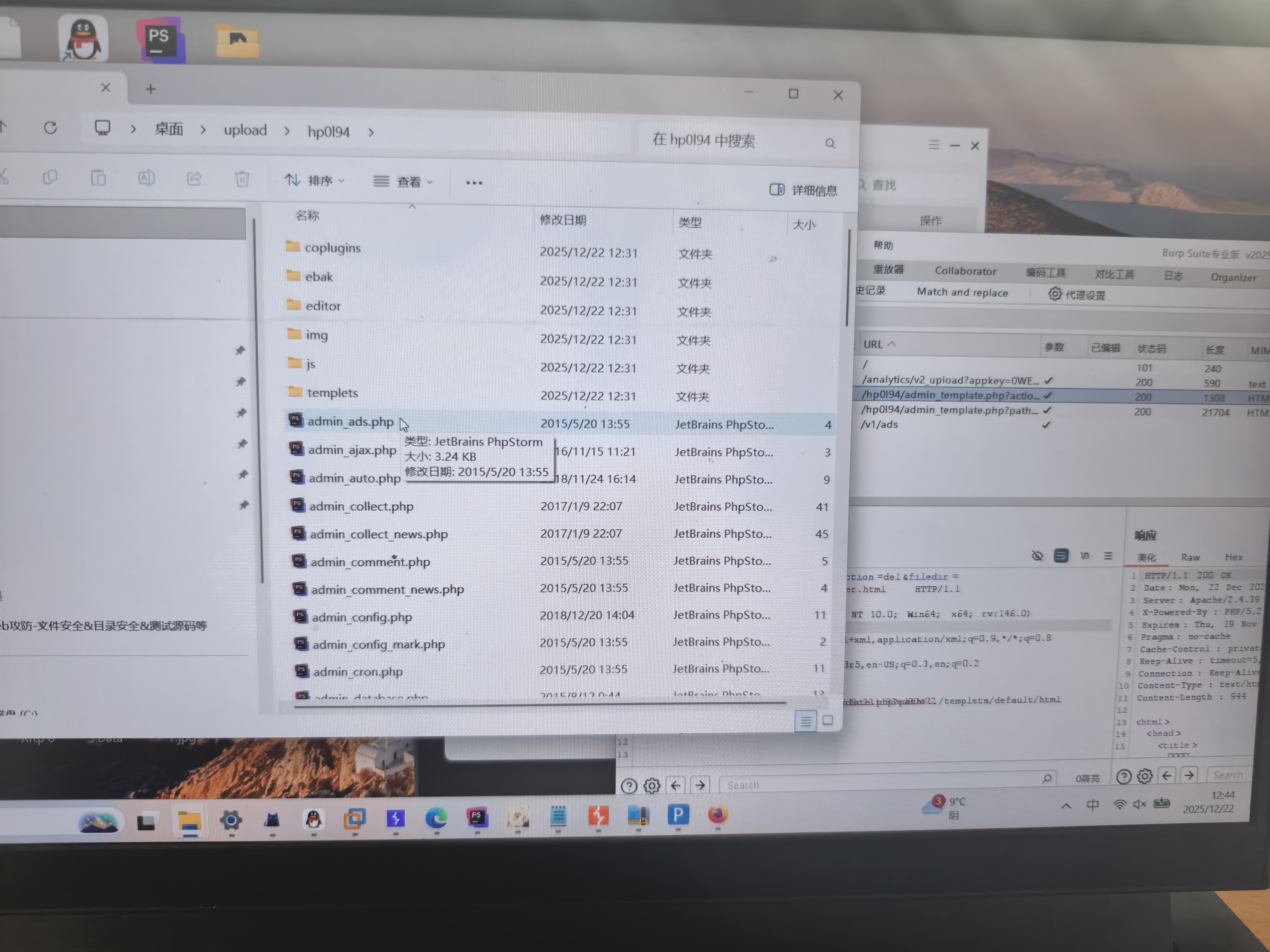Open the Collaborator tab in Burp
Screen dimensions: 1270x952
tap(965, 271)
